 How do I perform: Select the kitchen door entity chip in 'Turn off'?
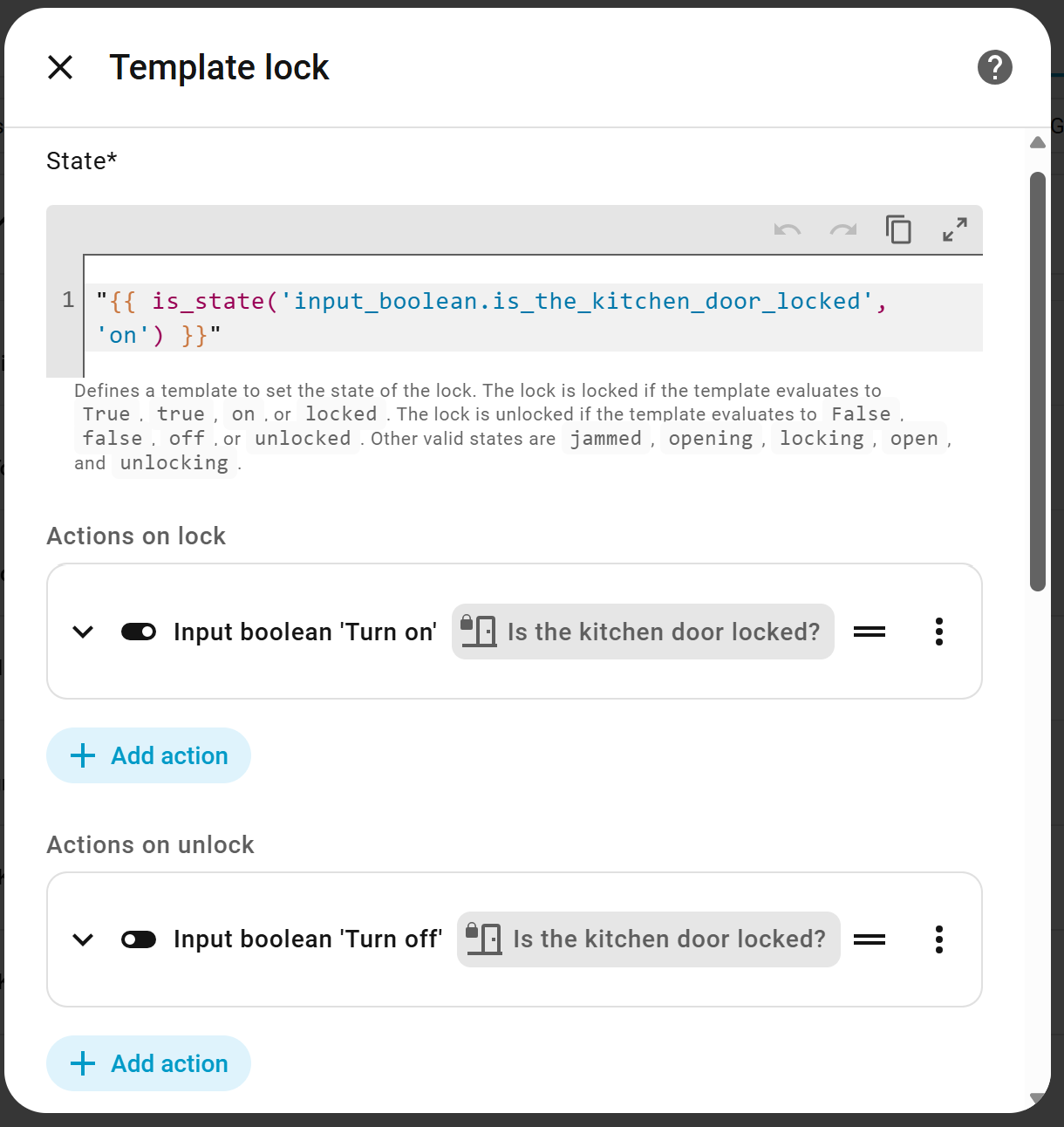click(x=648, y=939)
